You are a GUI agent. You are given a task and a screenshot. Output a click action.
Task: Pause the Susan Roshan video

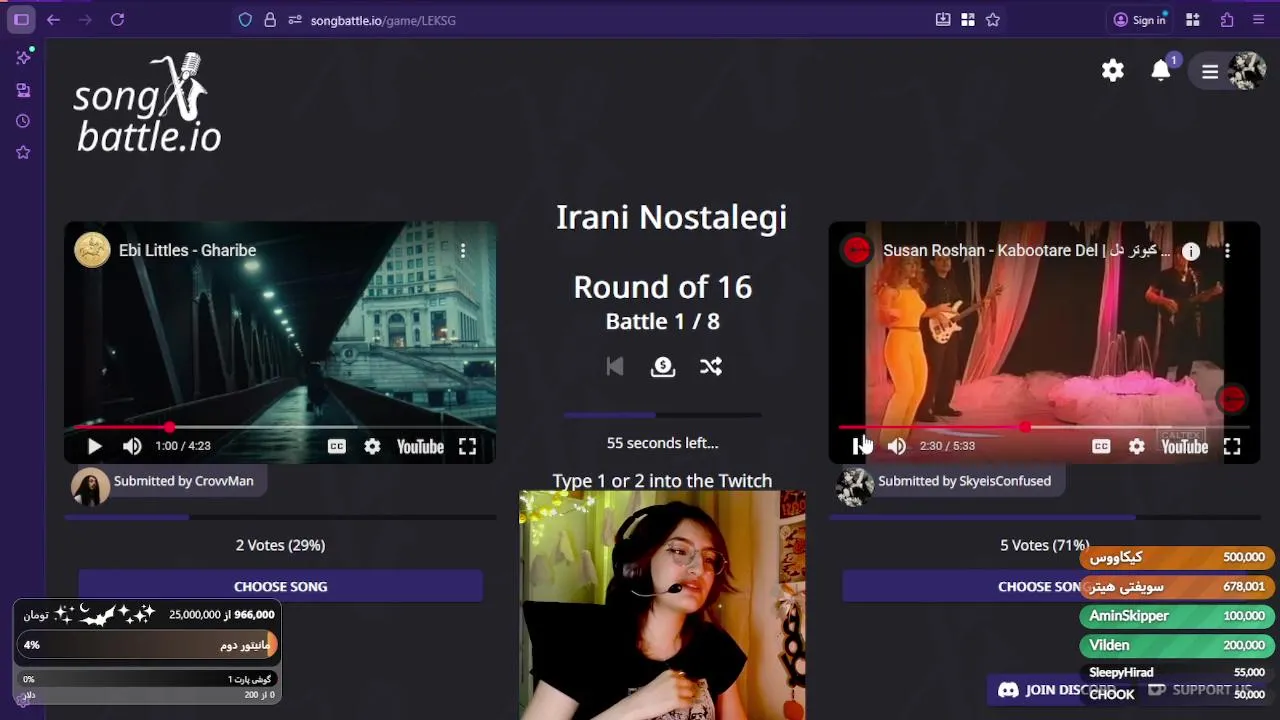[x=858, y=447]
